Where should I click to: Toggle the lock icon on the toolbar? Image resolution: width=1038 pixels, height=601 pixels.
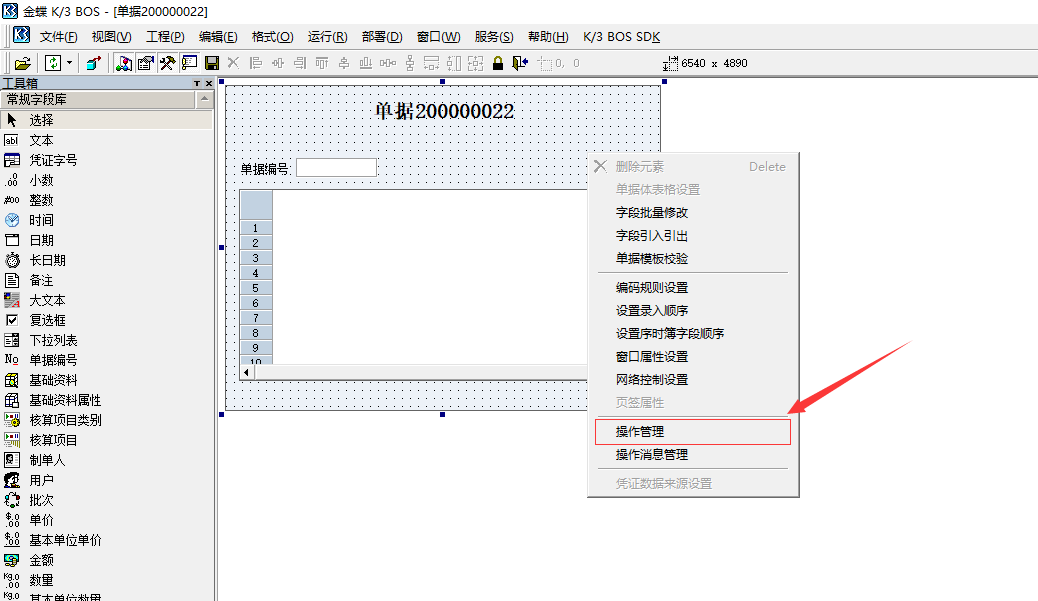tap(497, 62)
